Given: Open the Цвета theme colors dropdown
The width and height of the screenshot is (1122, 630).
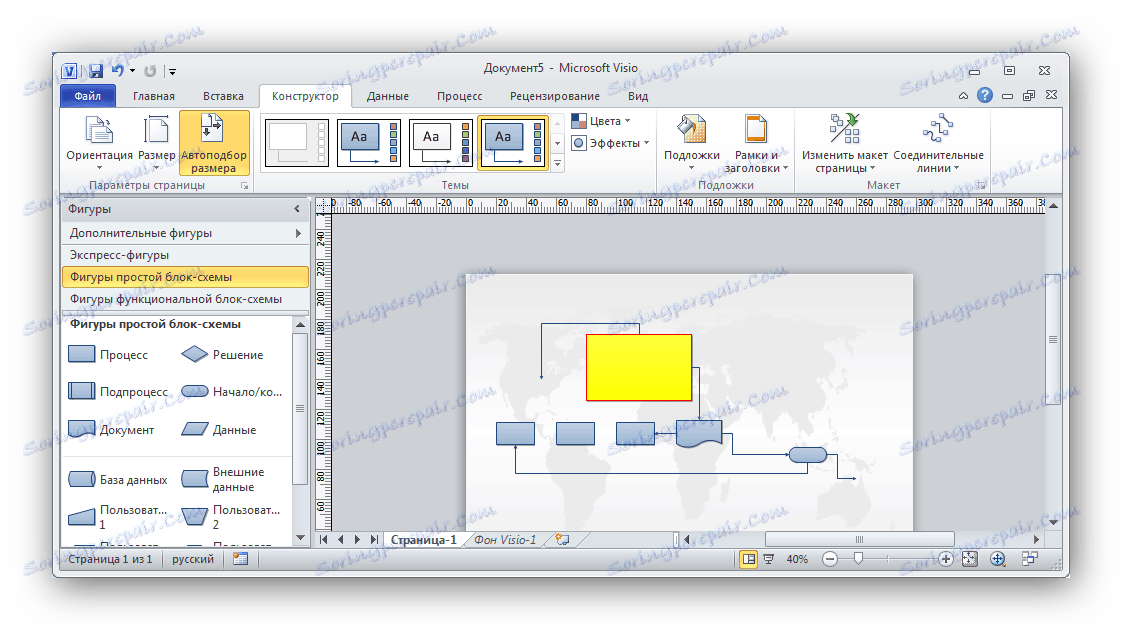Looking at the screenshot, I should 601,121.
